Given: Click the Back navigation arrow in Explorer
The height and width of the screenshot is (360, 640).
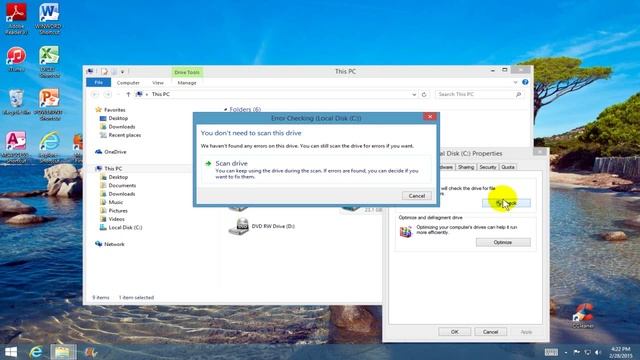Looking at the screenshot, I should [95, 94].
